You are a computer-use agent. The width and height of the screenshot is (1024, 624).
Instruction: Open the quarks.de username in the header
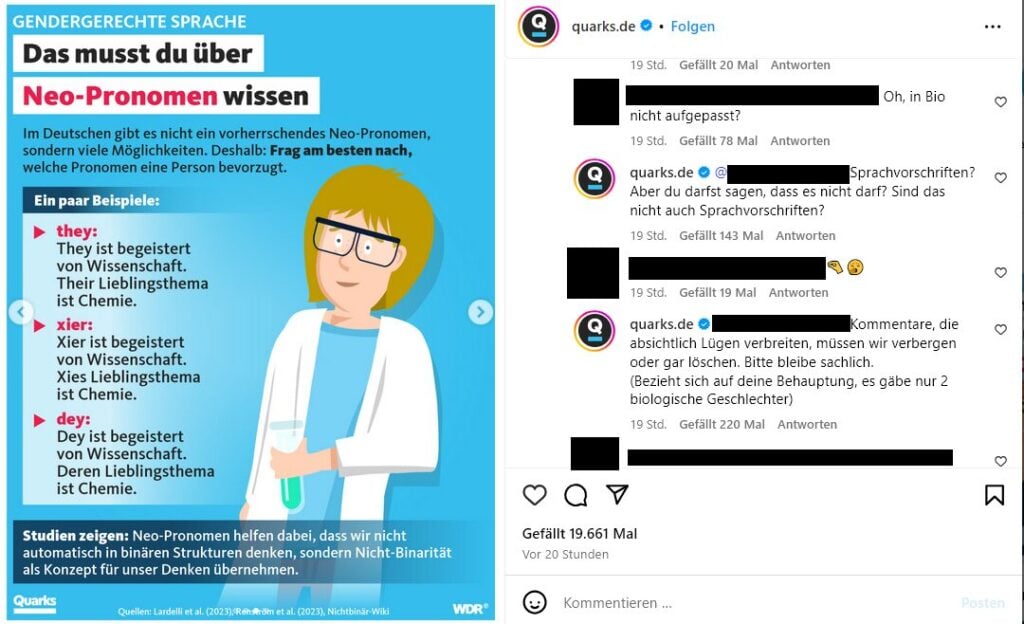click(603, 27)
